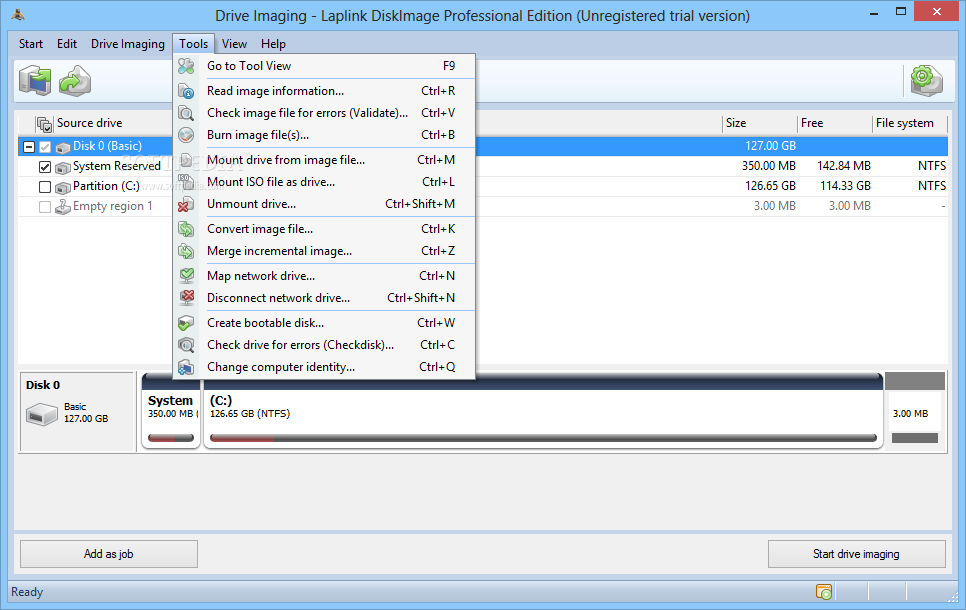Click the Add as job button
The width and height of the screenshot is (966, 610).
109,554
